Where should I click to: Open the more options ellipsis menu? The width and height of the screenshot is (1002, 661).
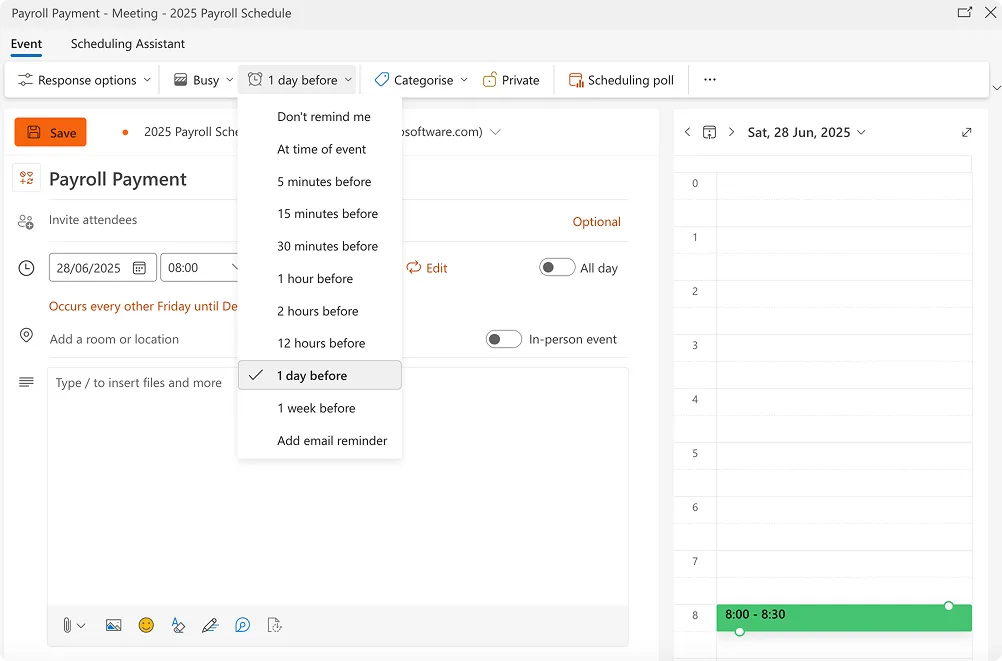[x=710, y=80]
